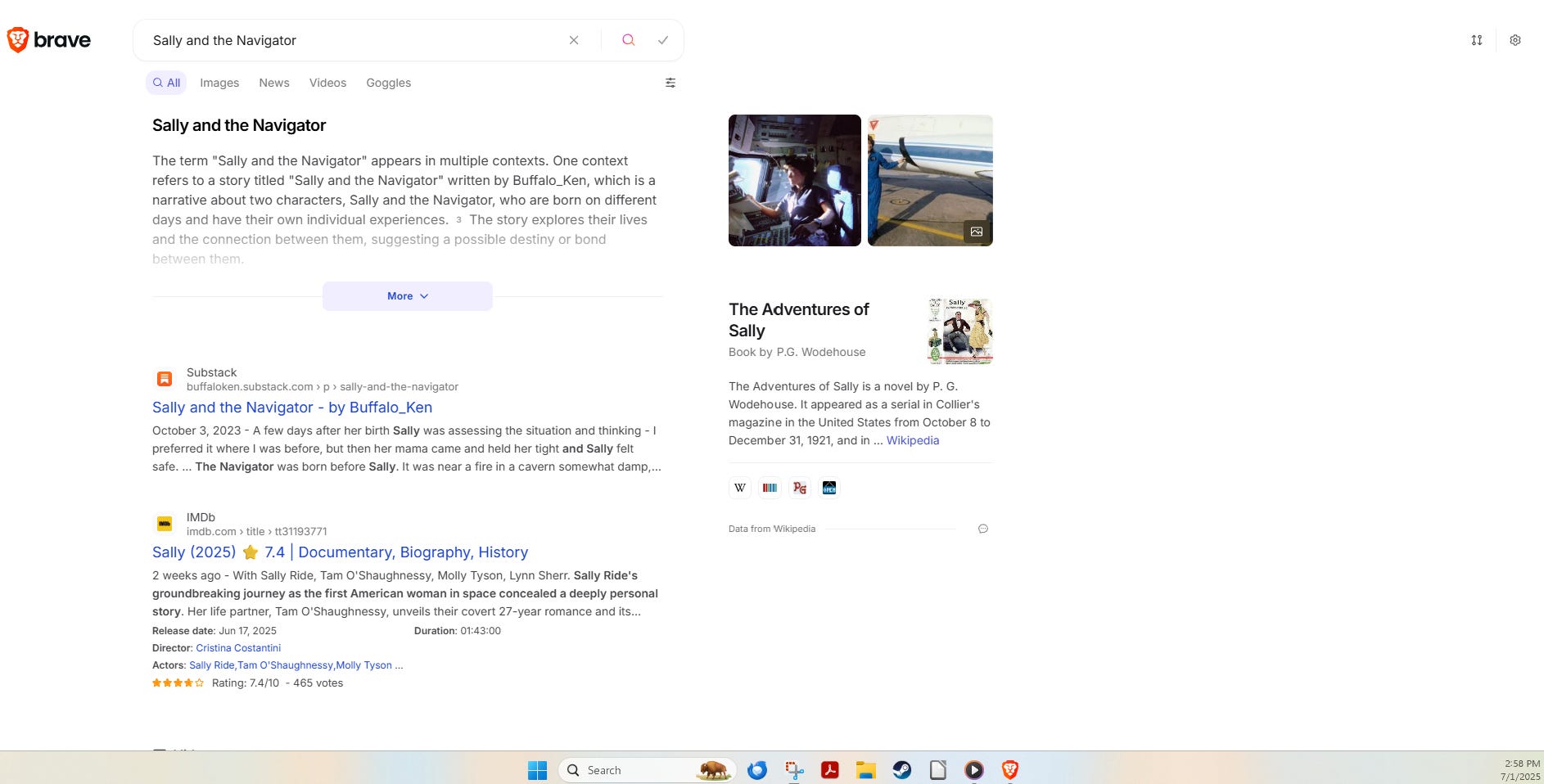Click the 'Book by P.G. Wodehouse' subtitle
The image size is (1544, 784).
point(797,352)
